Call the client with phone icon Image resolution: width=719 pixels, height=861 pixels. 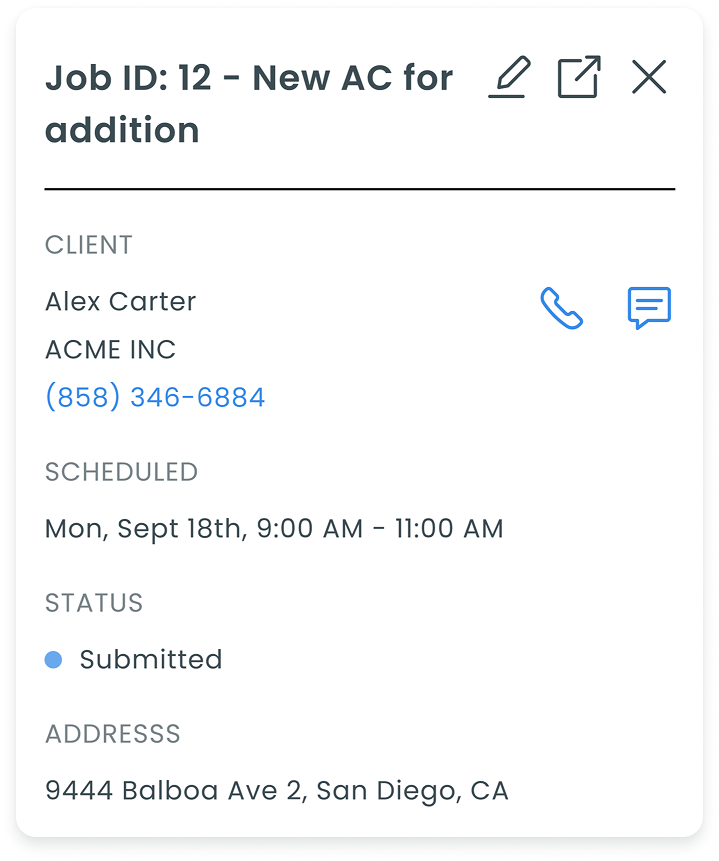(x=562, y=308)
